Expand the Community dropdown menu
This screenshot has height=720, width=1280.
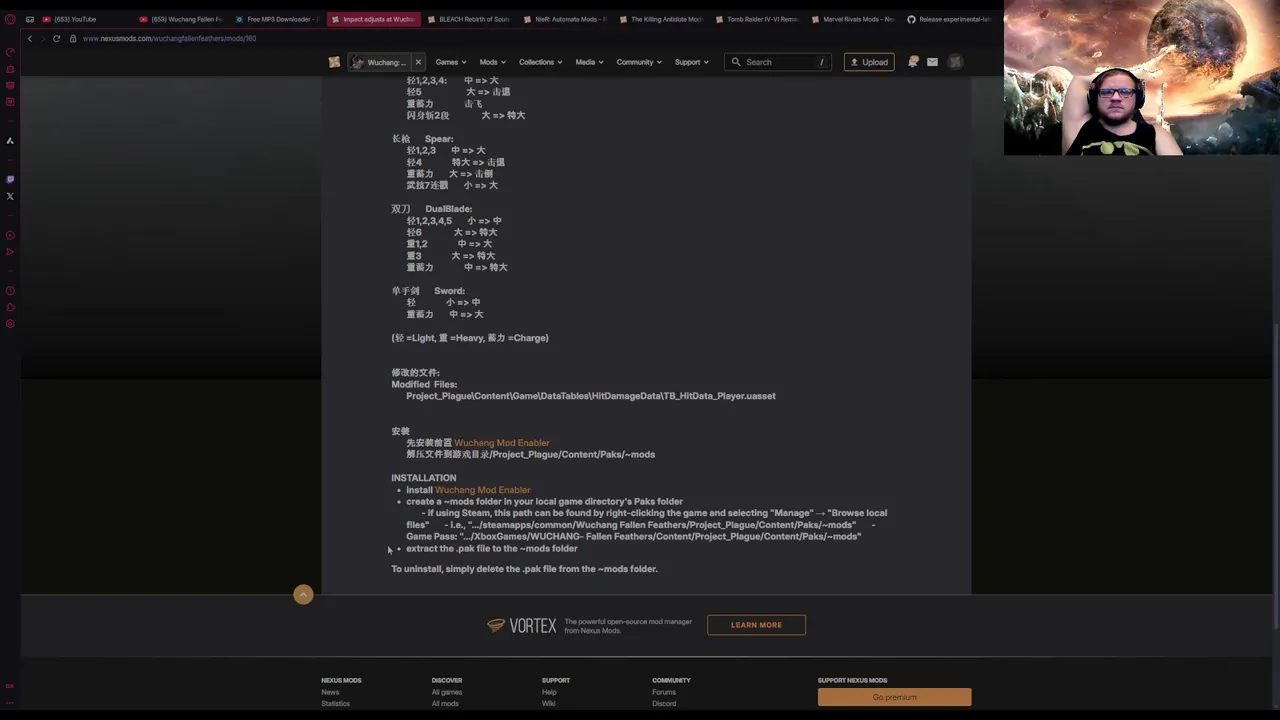(x=638, y=62)
